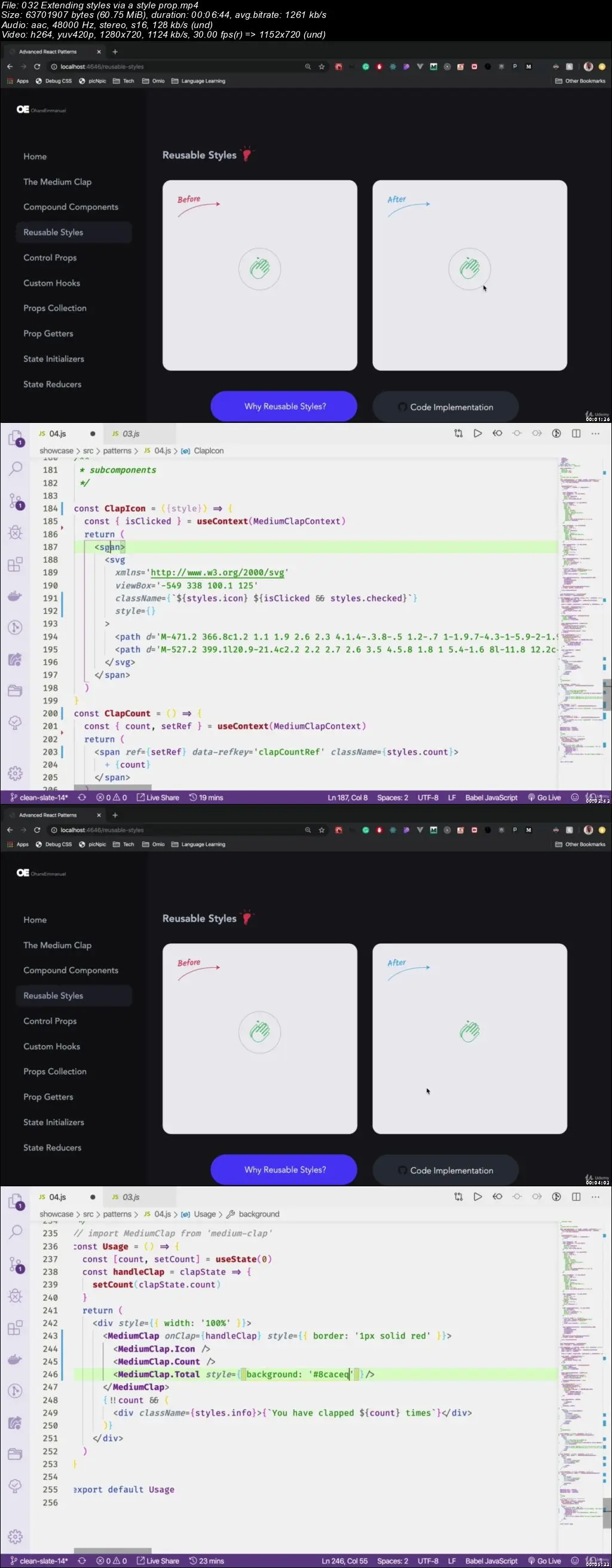This screenshot has width=612, height=1568.
Task: Click 'Why Reusable Styles?' in first browser frame
Action: coord(284,406)
